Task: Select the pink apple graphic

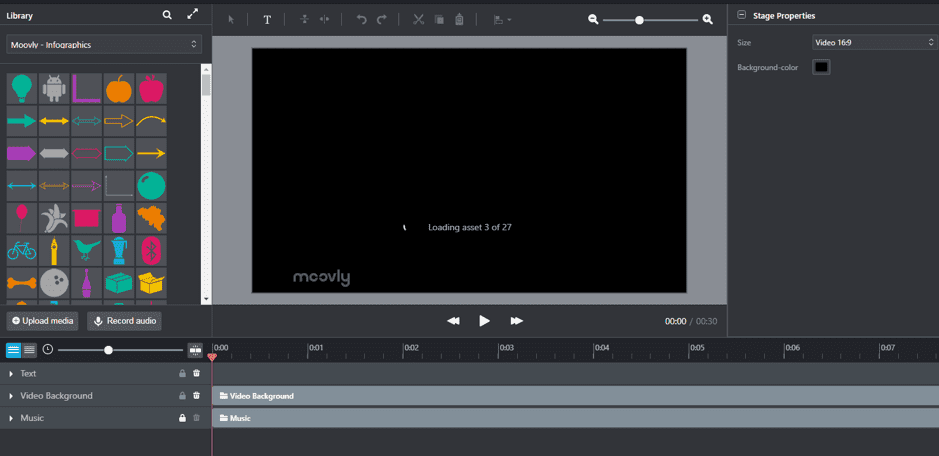Action: [x=152, y=89]
